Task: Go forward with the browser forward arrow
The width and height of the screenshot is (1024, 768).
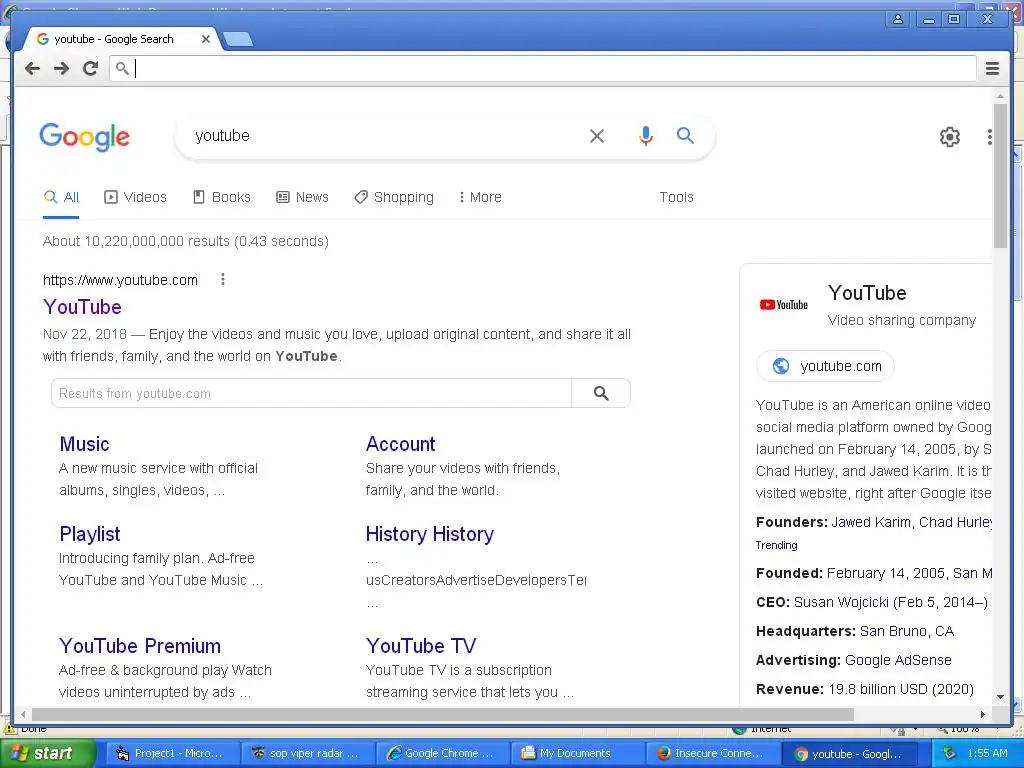Action: (x=61, y=68)
